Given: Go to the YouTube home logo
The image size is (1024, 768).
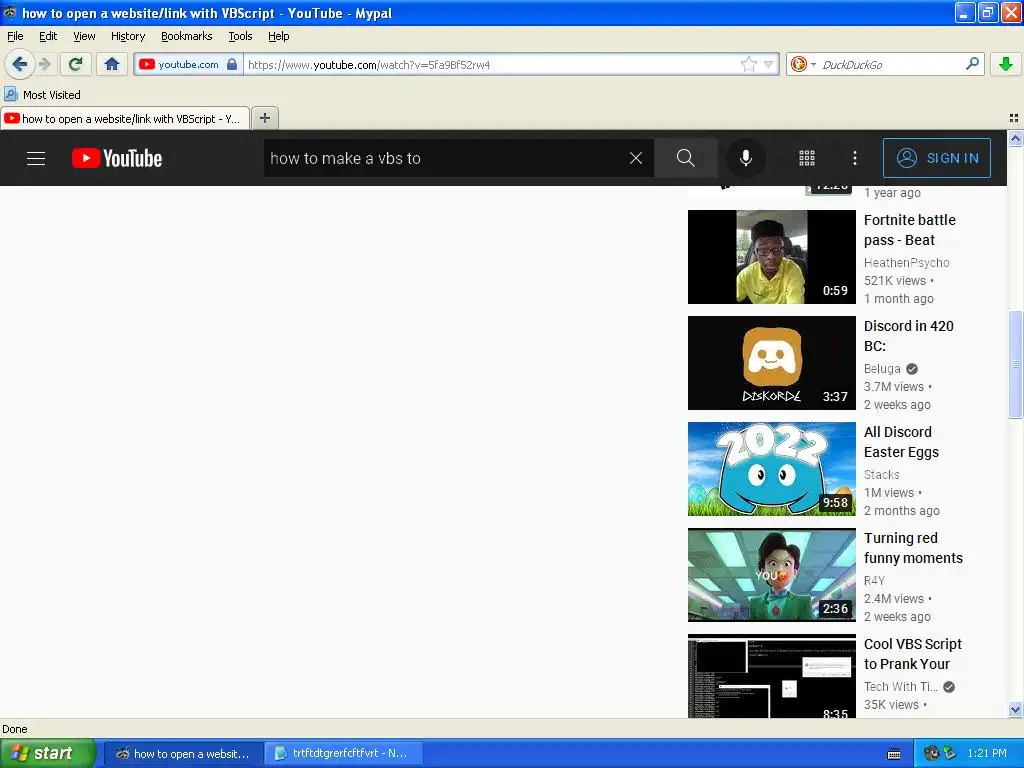Looking at the screenshot, I should 117,158.
